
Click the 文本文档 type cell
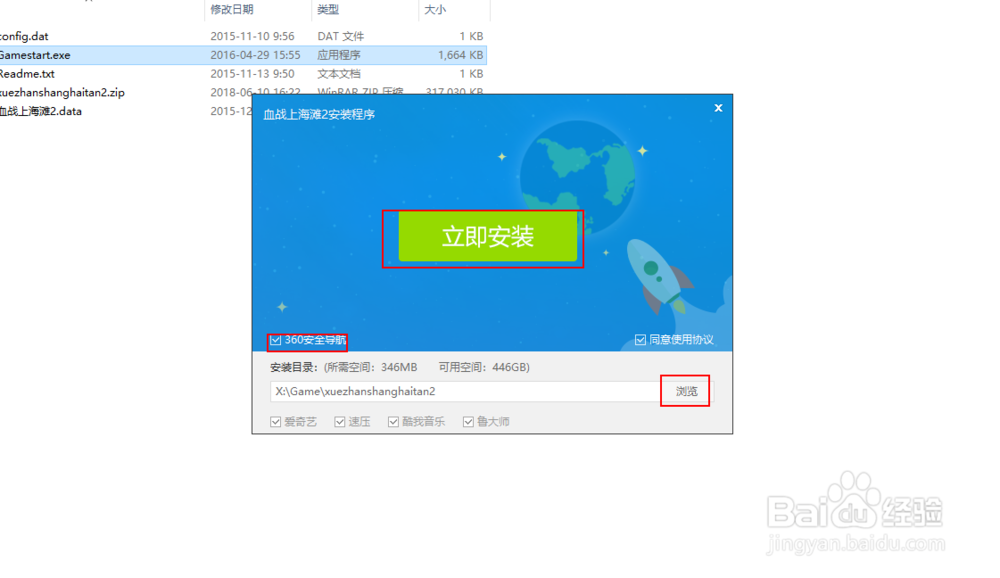pos(339,73)
